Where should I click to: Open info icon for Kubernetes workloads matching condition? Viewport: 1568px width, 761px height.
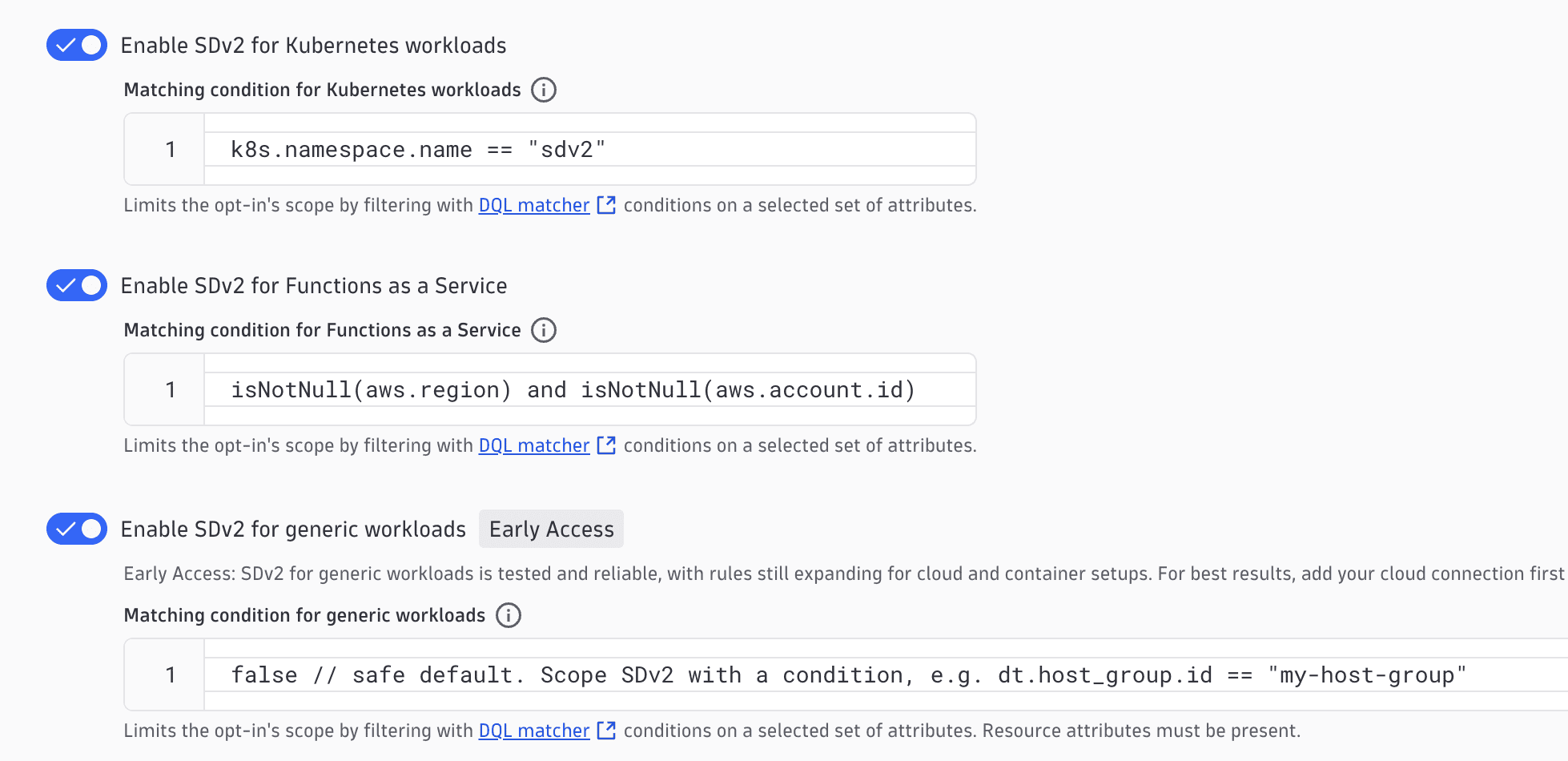(x=544, y=90)
